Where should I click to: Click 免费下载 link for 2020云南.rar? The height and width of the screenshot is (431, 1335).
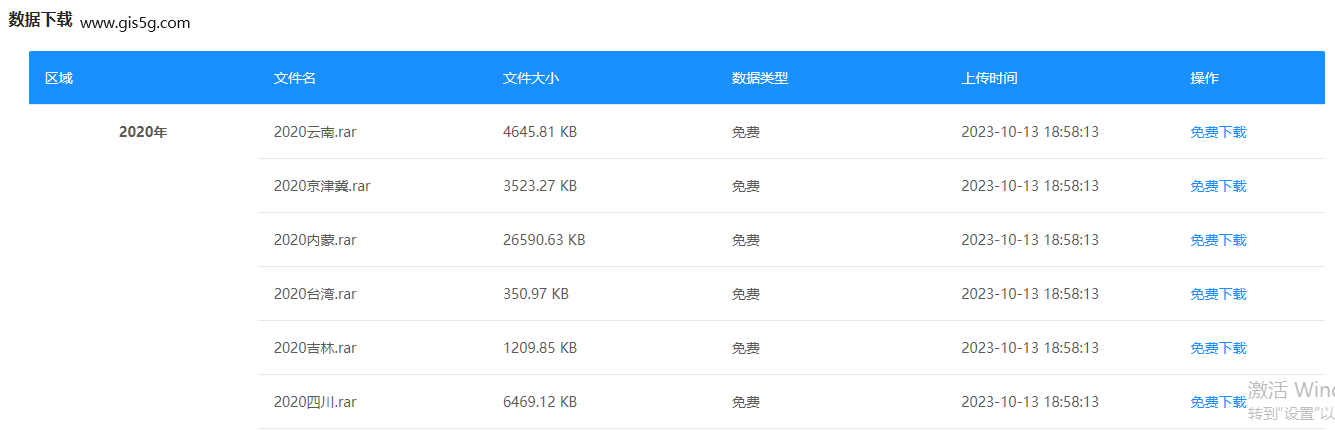(1218, 132)
